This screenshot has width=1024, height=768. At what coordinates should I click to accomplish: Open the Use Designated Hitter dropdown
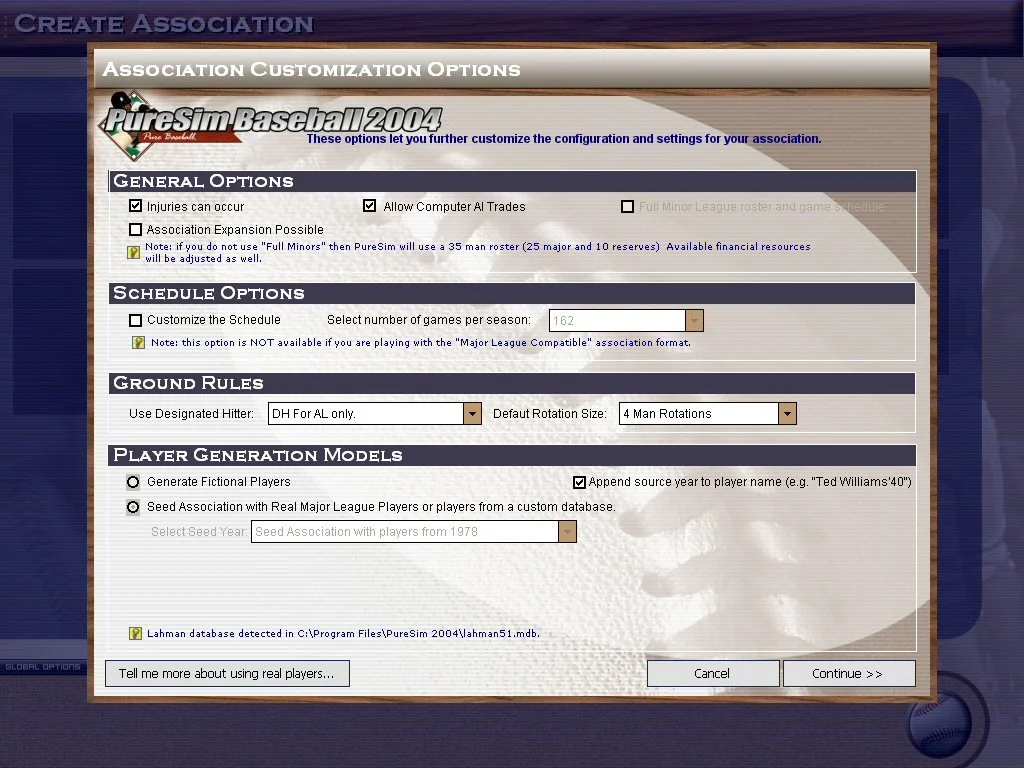tap(472, 414)
